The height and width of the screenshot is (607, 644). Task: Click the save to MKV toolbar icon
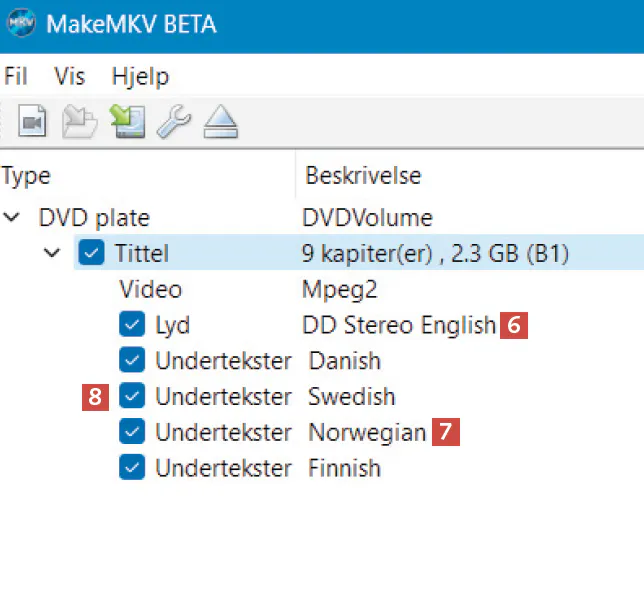pos(127,121)
